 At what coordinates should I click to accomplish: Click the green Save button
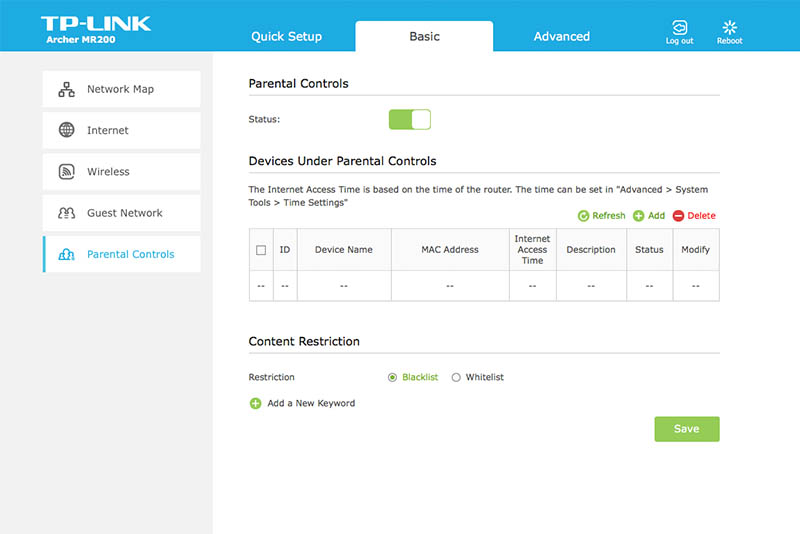pos(687,429)
